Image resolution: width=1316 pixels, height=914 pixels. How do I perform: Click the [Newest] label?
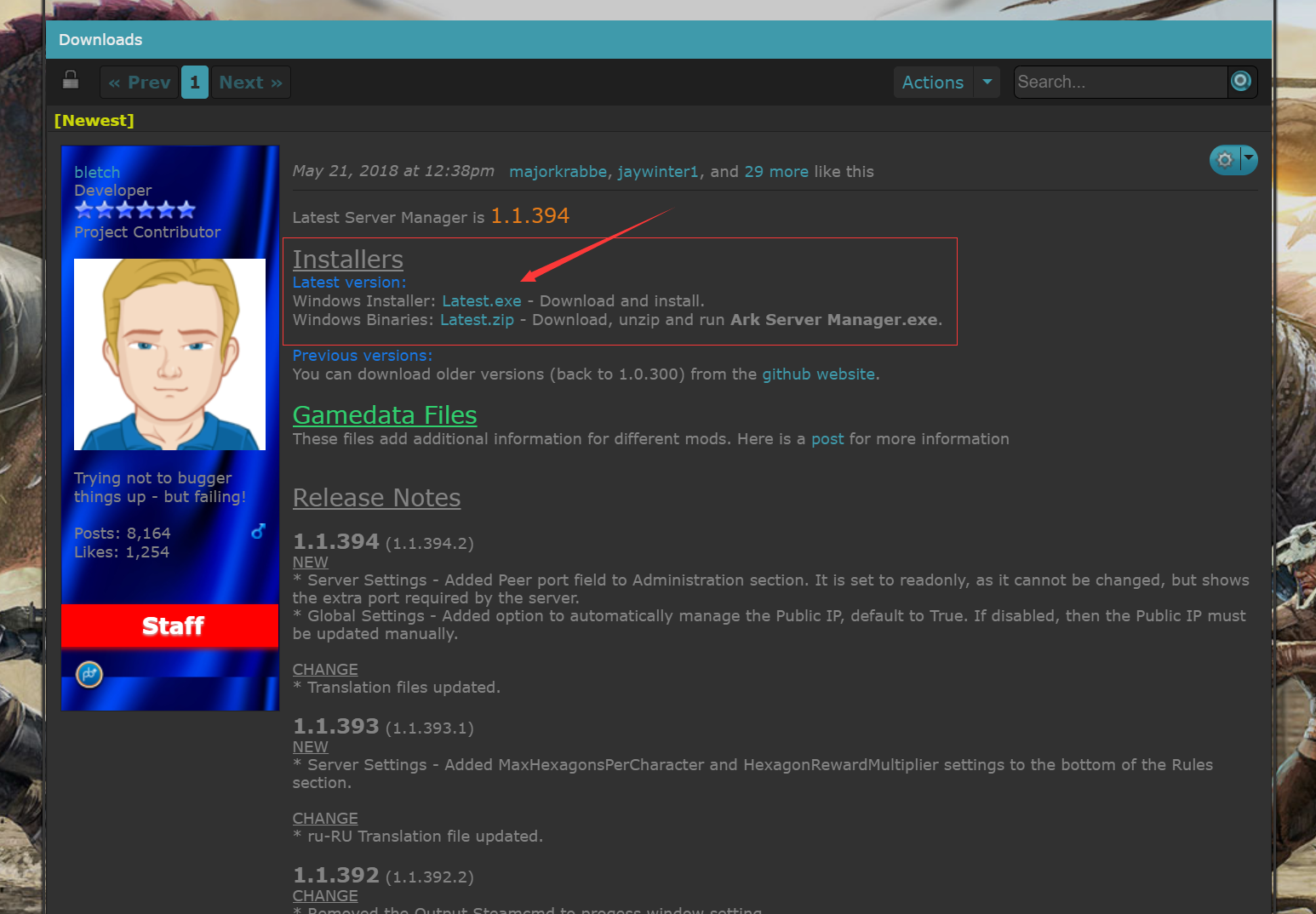point(94,120)
